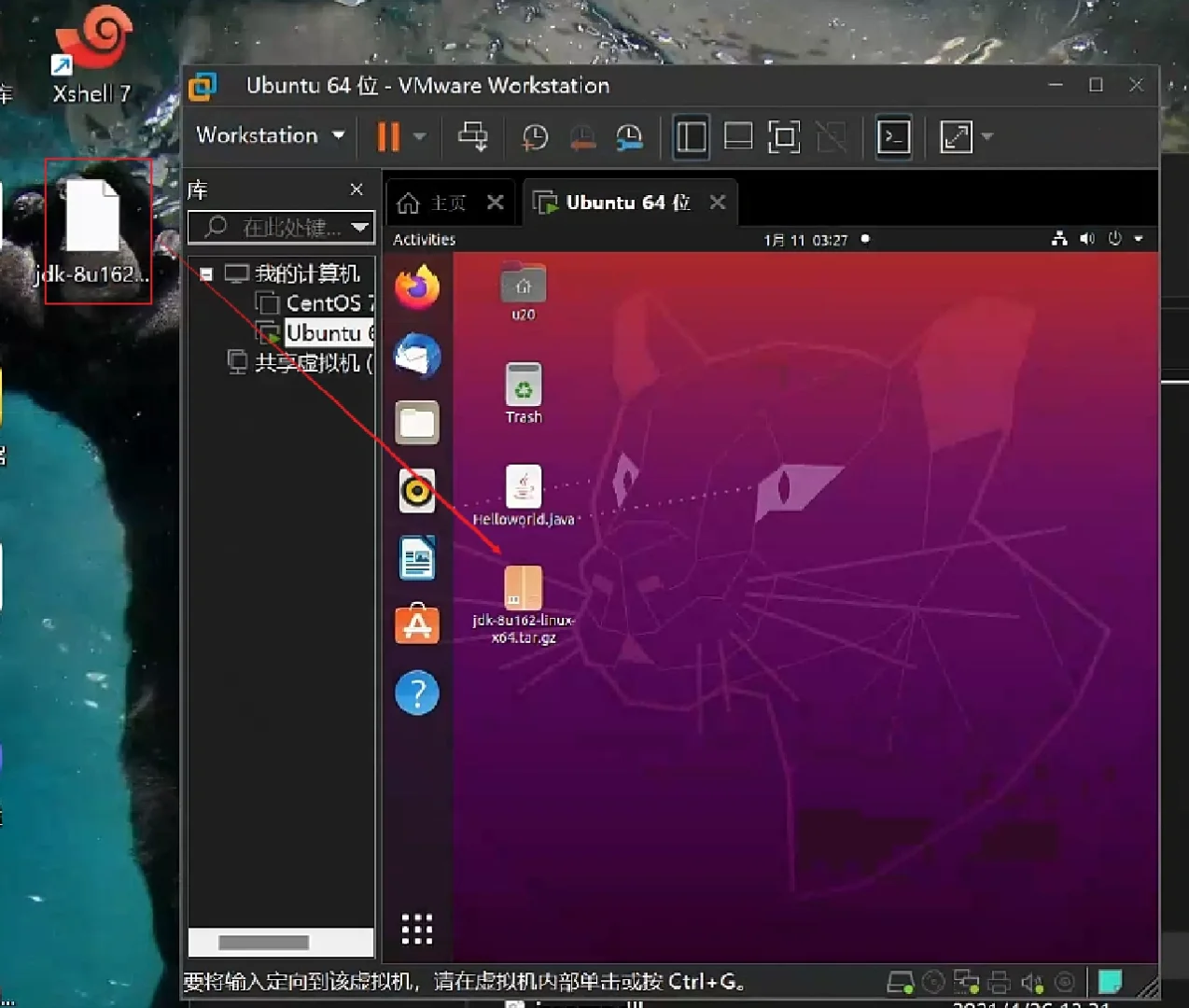
Task: Toggle the thumbnail bar view icon
Action: point(738,137)
